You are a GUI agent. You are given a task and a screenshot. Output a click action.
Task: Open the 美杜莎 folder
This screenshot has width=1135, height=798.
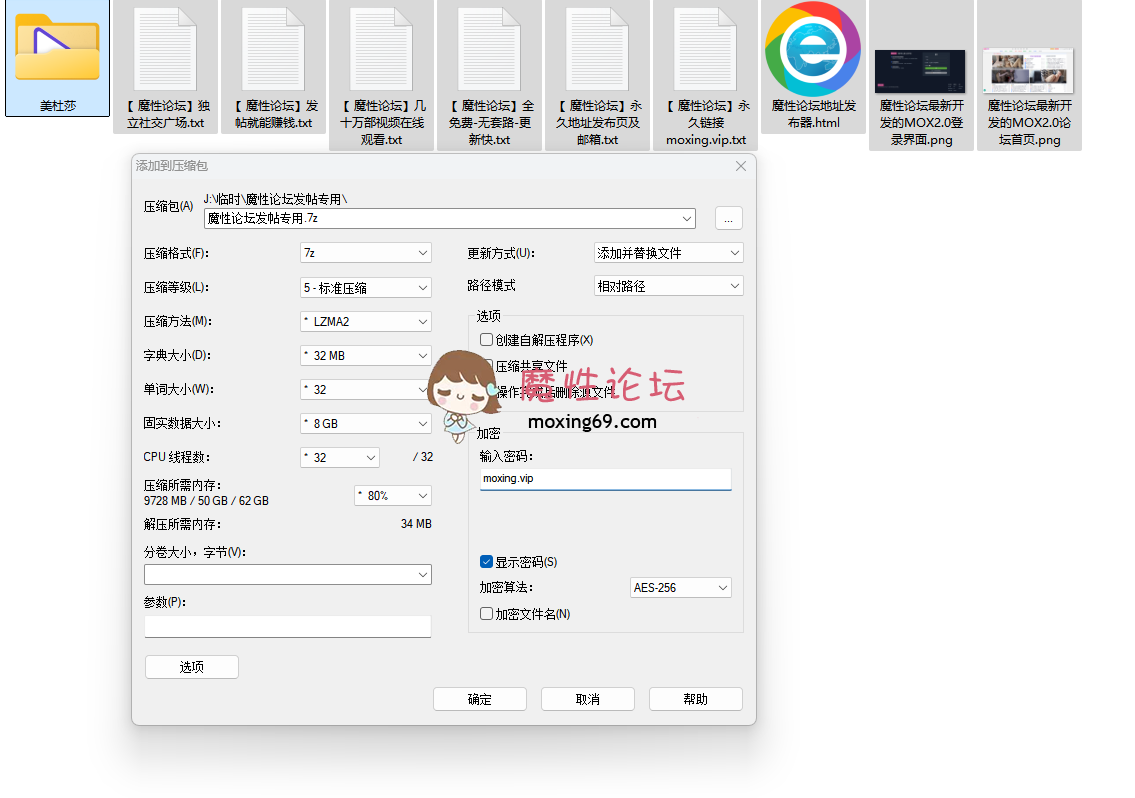click(x=55, y=55)
